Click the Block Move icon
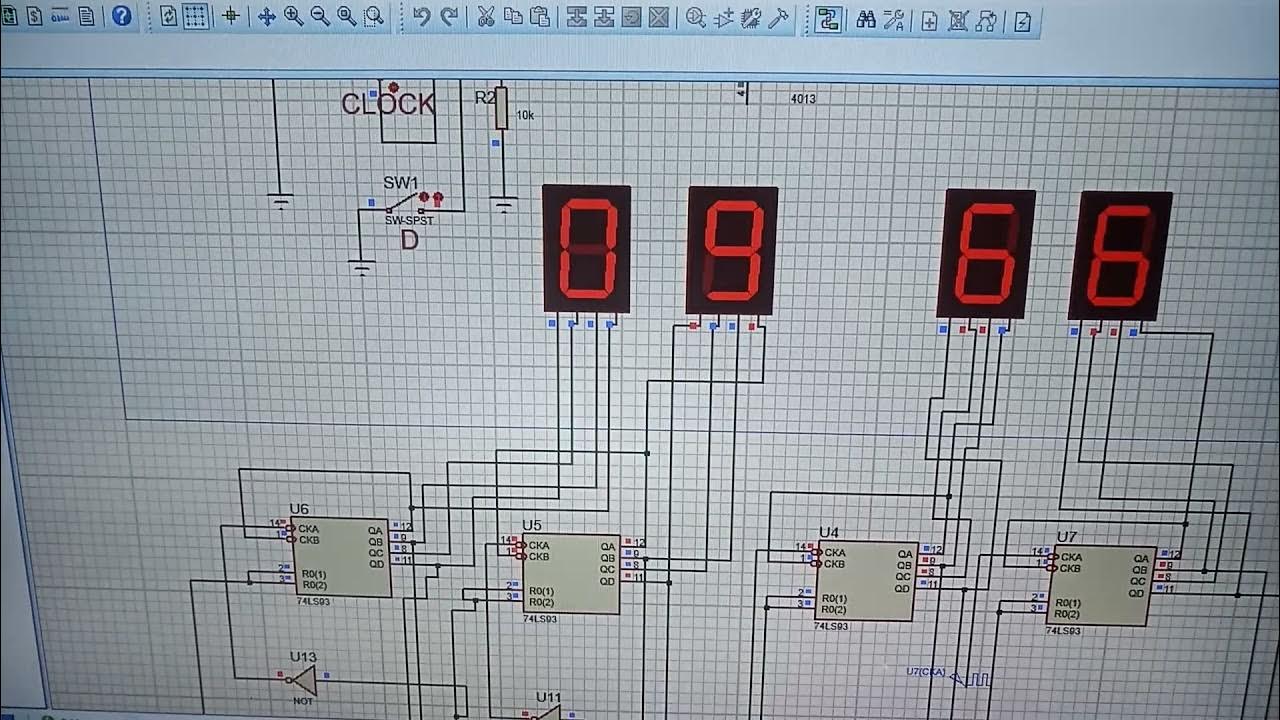The image size is (1280, 720). 604,18
